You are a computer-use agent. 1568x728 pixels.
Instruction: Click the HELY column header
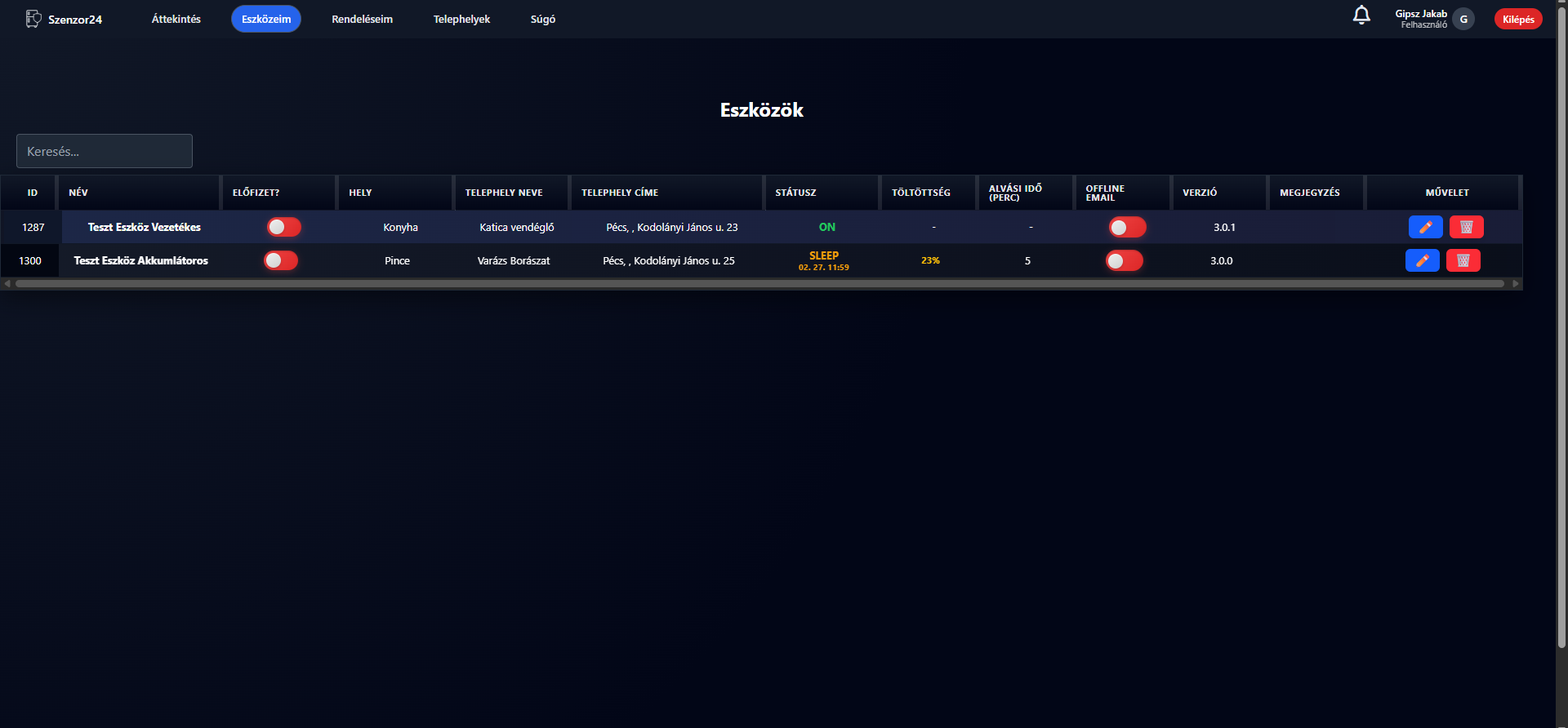click(395, 193)
